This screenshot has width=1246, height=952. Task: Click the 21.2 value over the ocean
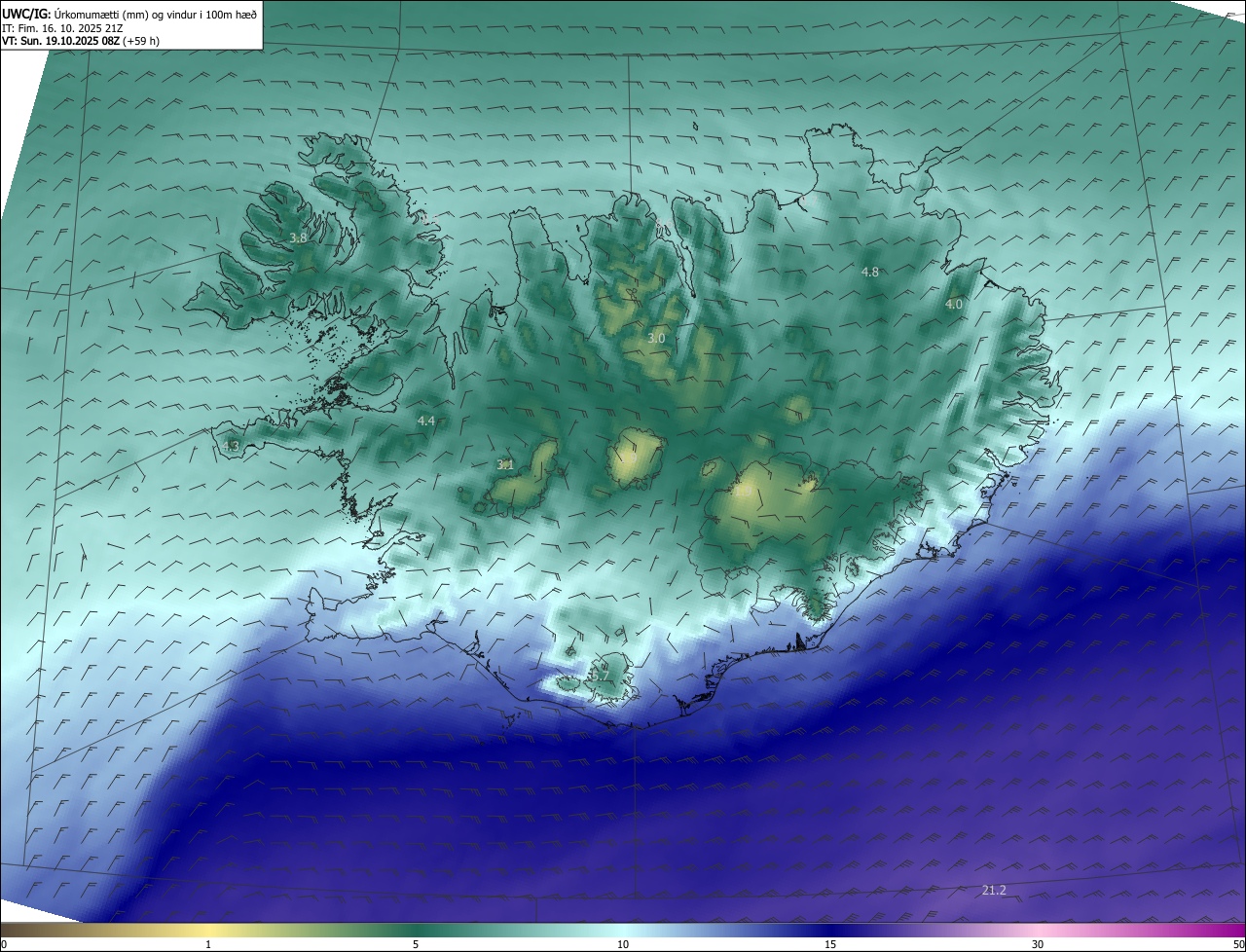coord(994,891)
